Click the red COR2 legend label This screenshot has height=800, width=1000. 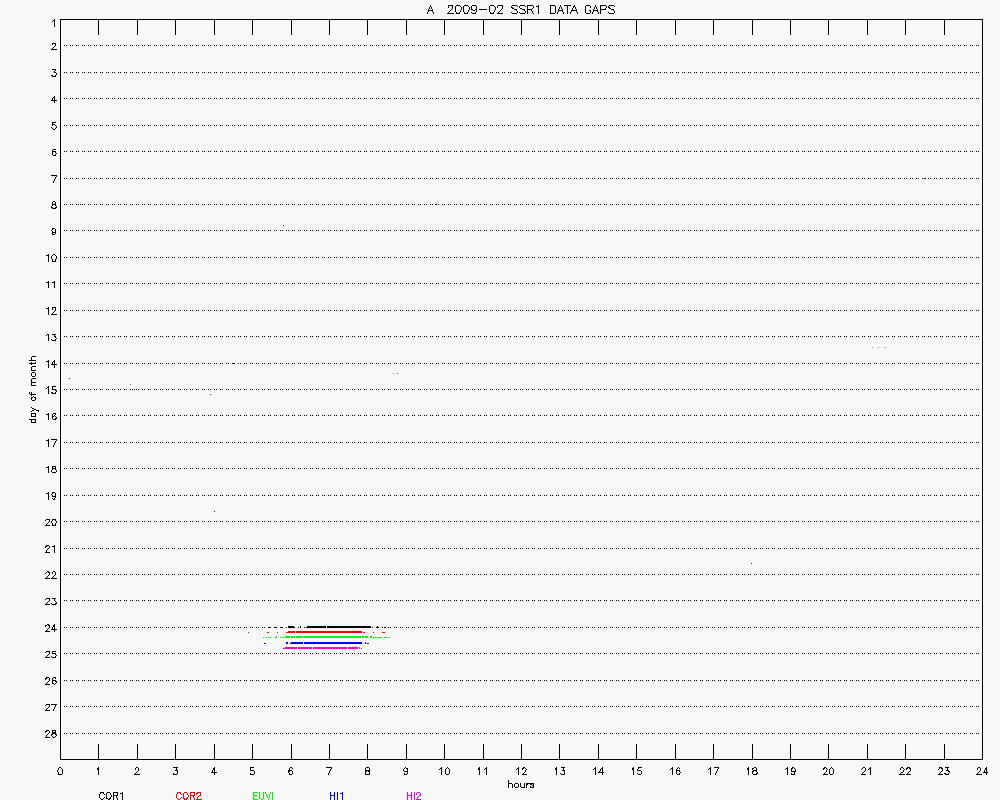(188, 796)
